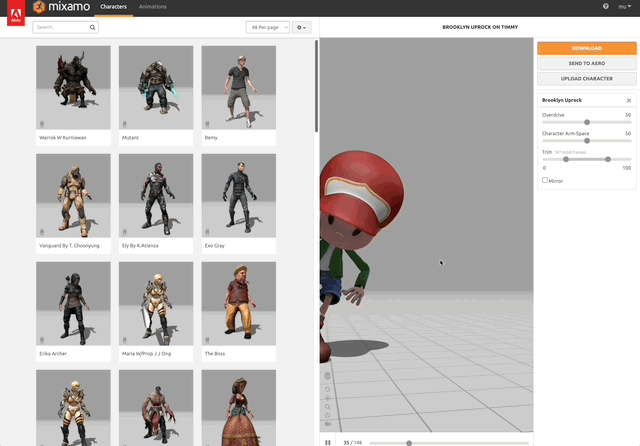Click the rig icon on Ely By K.Atienza card

124,232
